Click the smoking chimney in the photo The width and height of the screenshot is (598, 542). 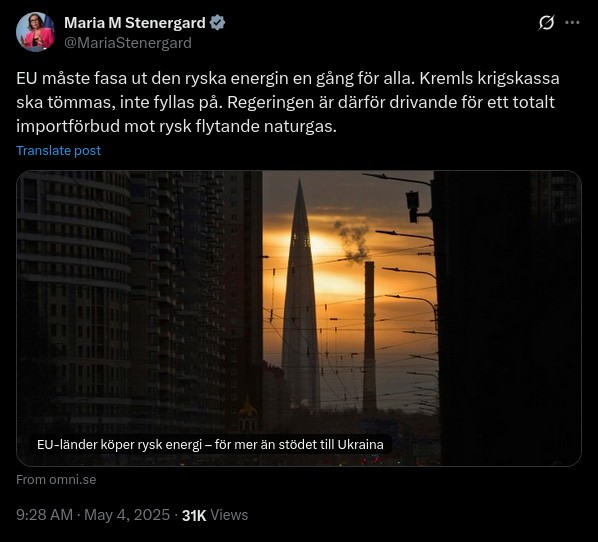click(x=369, y=336)
